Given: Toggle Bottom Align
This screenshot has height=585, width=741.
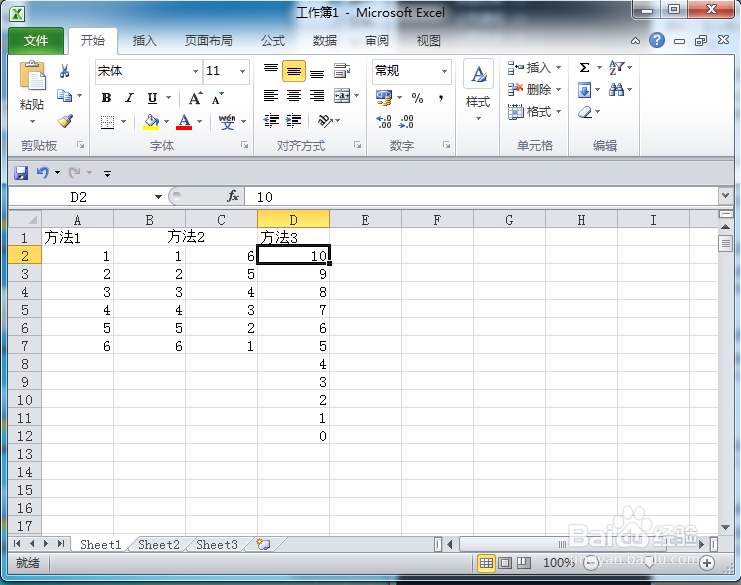Looking at the screenshot, I should [317, 73].
